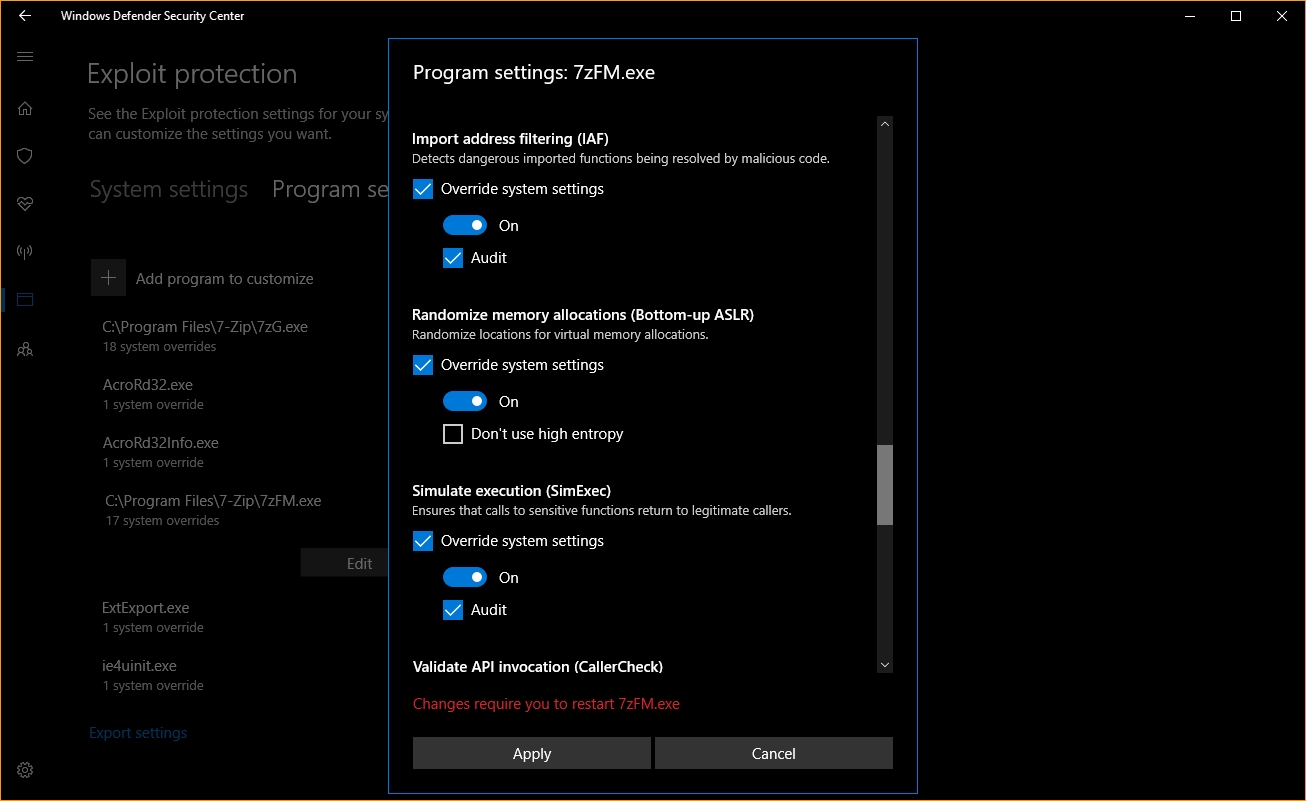Click the program settings scrollbar thumb

[884, 485]
